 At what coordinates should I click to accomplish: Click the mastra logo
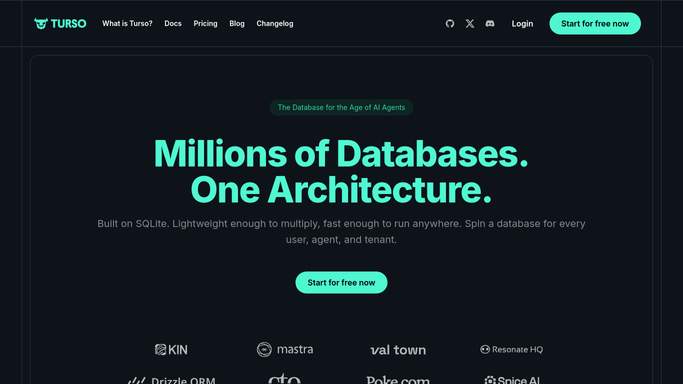tap(285, 349)
